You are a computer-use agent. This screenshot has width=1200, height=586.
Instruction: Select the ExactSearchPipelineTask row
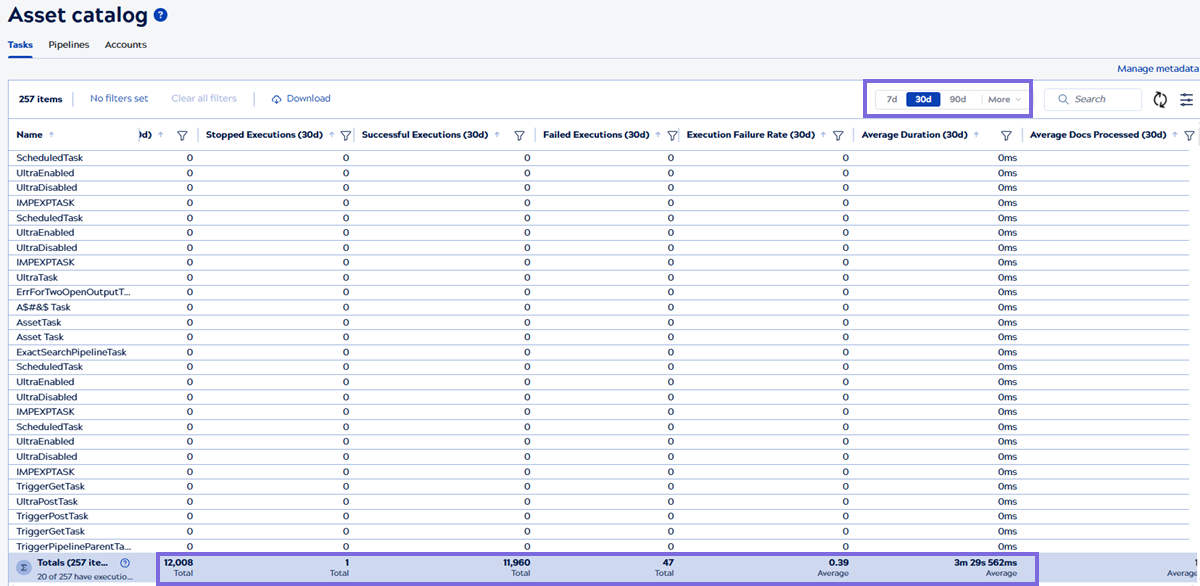point(600,352)
